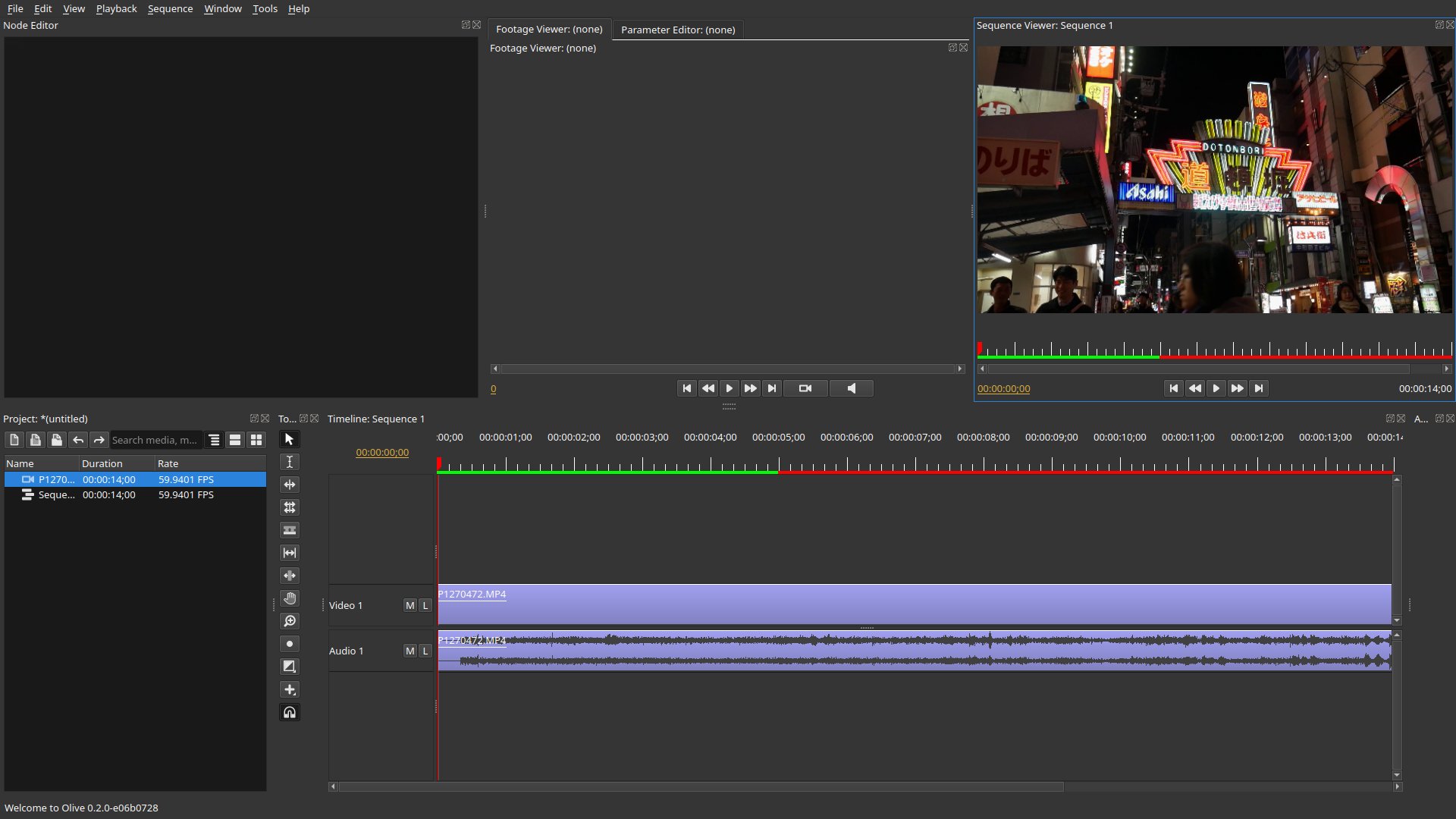Switch to the Parameter Editor tab
Viewport: 1456px width, 819px height.
point(677,30)
